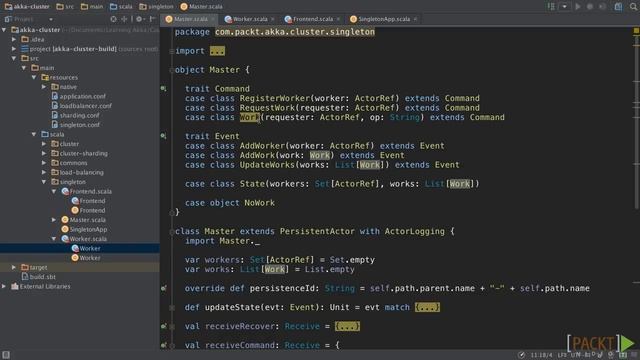Click the persistenceId override gutter icon
This screenshot has height=360, width=640.
[164, 288]
